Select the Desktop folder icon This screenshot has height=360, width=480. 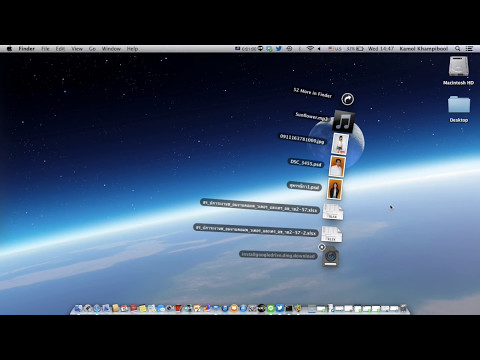pyautogui.click(x=459, y=104)
